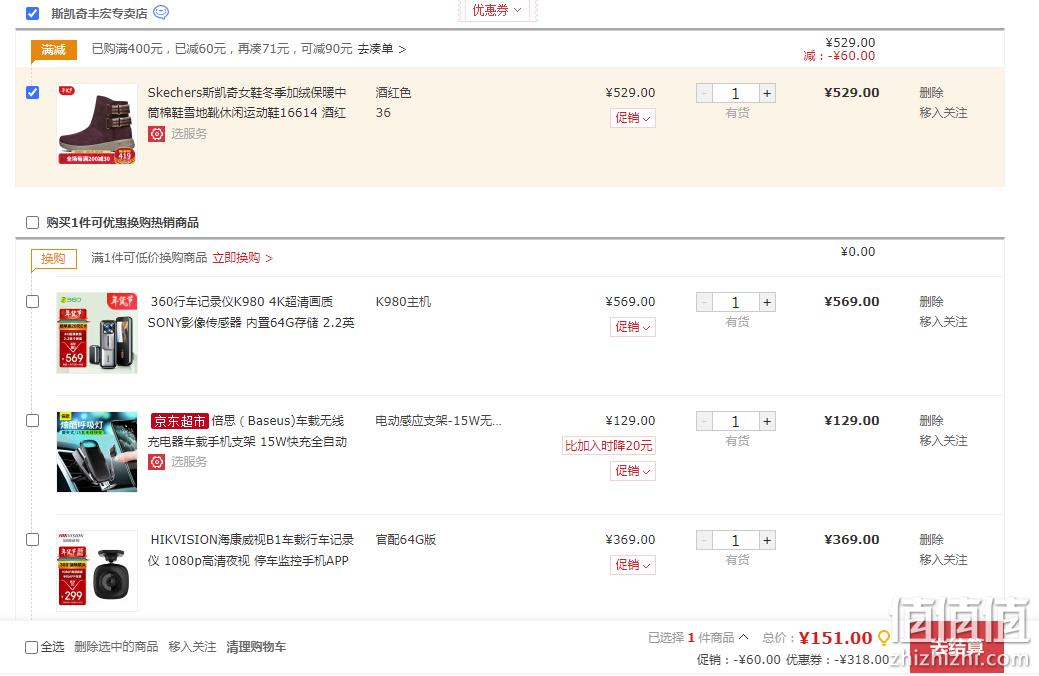The width and height of the screenshot is (1039, 676).
Task: Click 移入关注 in the bottom bar
Action: [x=192, y=647]
